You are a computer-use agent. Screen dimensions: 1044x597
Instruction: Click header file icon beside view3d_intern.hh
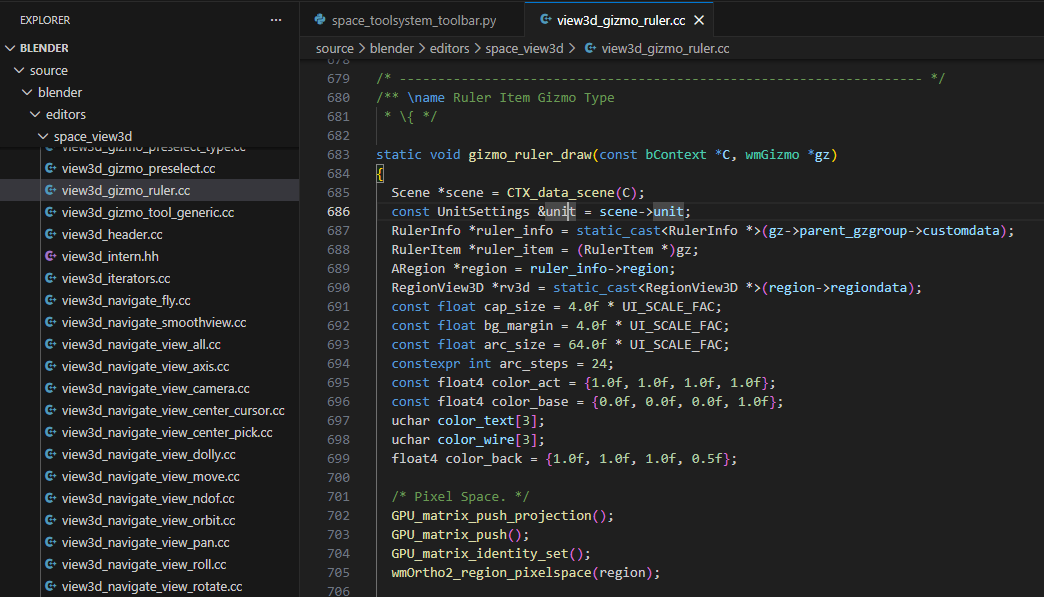coord(51,256)
